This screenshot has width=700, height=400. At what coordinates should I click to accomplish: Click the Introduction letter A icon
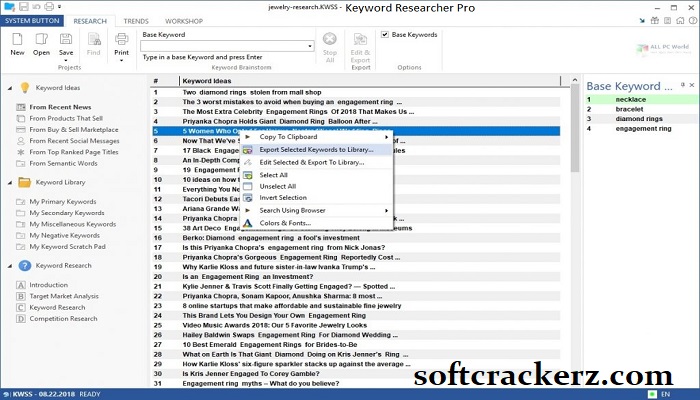(x=21, y=285)
